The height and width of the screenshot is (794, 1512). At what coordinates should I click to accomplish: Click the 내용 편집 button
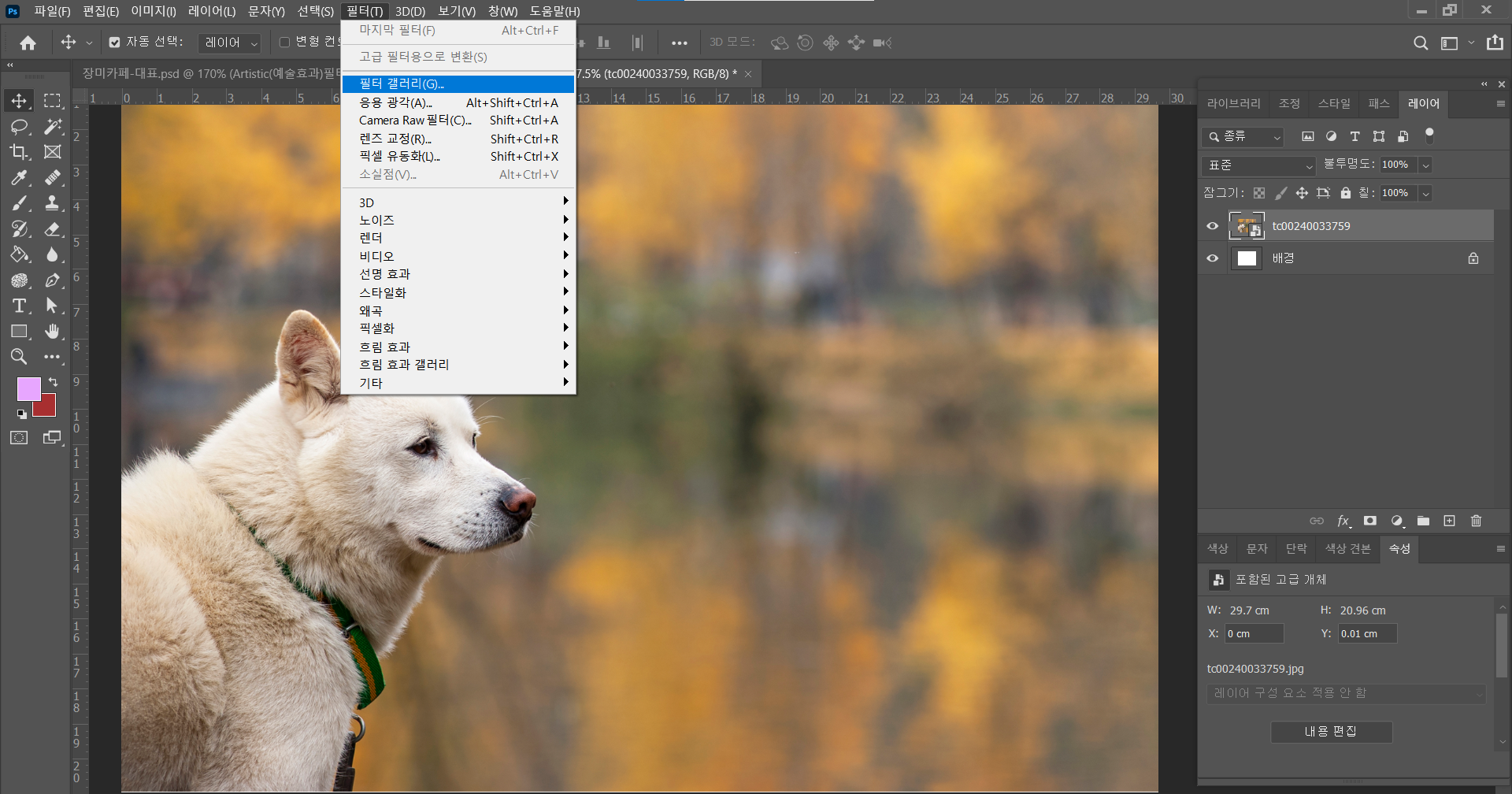click(1331, 732)
